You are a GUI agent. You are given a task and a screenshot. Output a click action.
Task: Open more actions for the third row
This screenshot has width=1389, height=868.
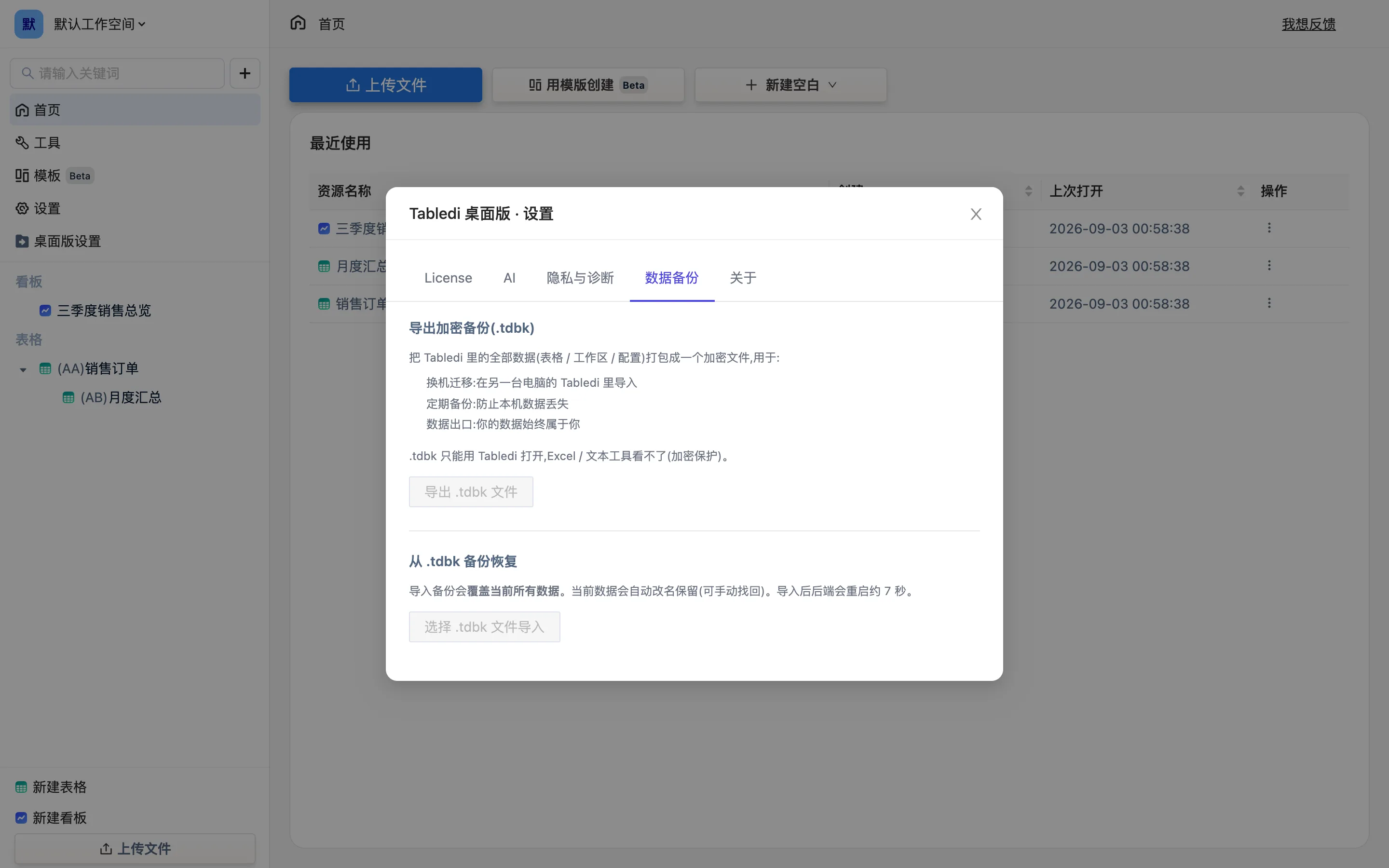click(1269, 302)
